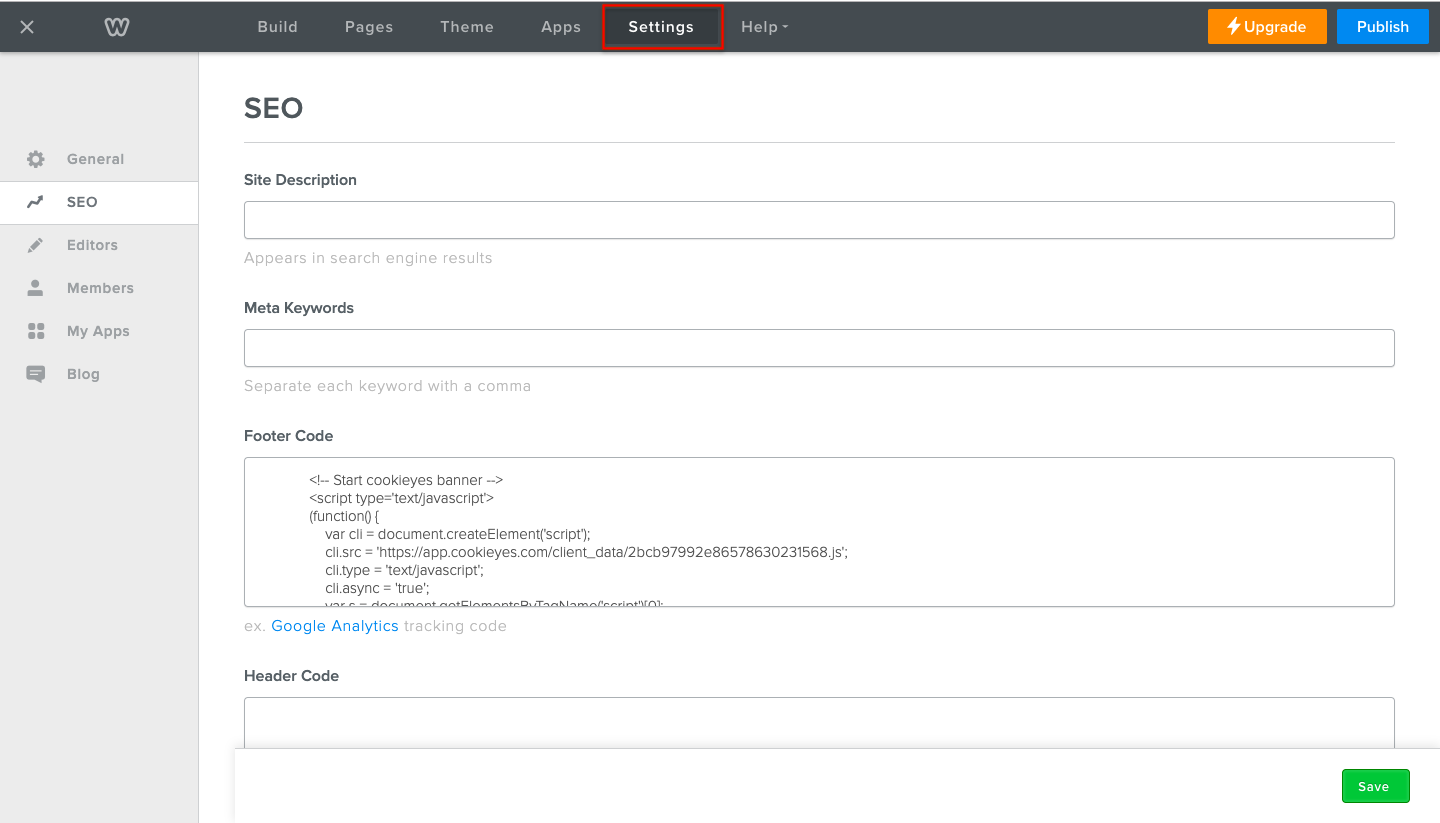Click into the Site Description field
The image size is (1440, 823).
coord(819,220)
